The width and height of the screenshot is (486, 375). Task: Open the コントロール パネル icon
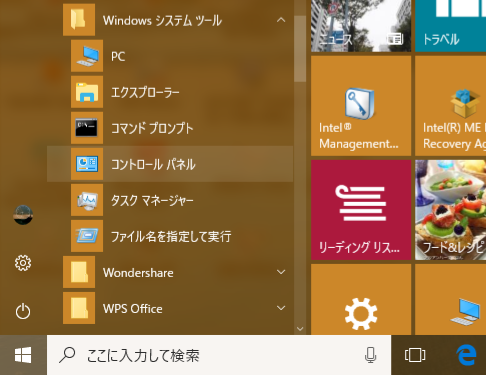87,164
